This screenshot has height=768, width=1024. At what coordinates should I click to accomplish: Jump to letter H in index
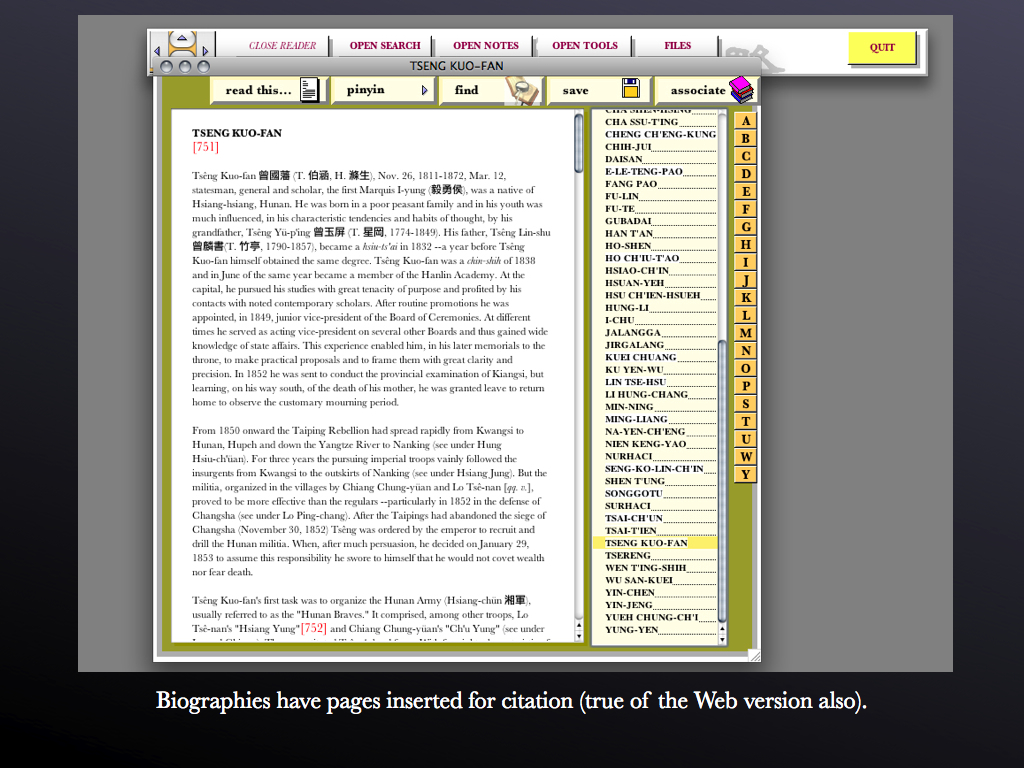click(x=745, y=244)
